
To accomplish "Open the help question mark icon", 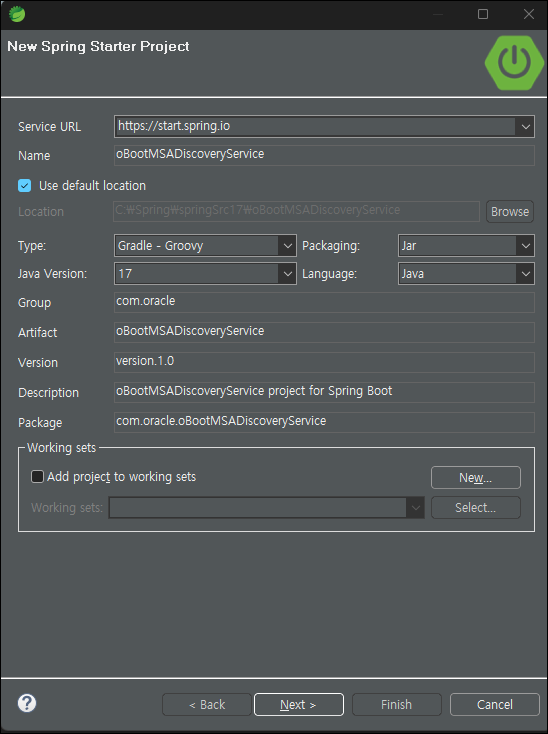I will [27, 703].
